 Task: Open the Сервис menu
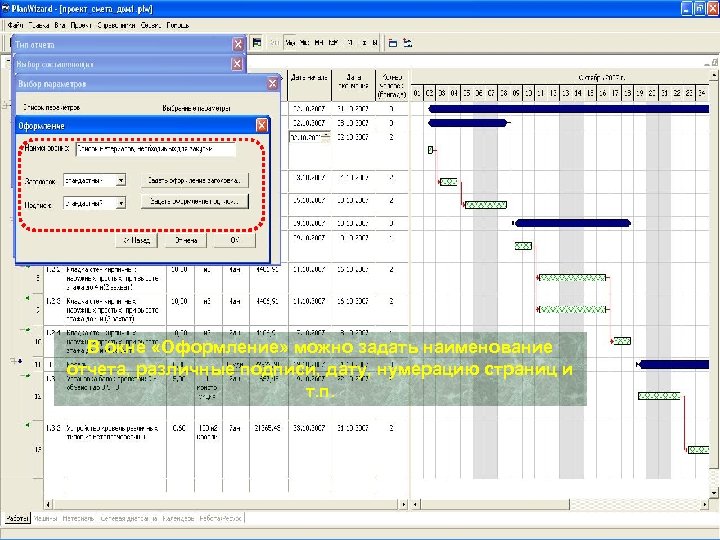pyautogui.click(x=151, y=26)
